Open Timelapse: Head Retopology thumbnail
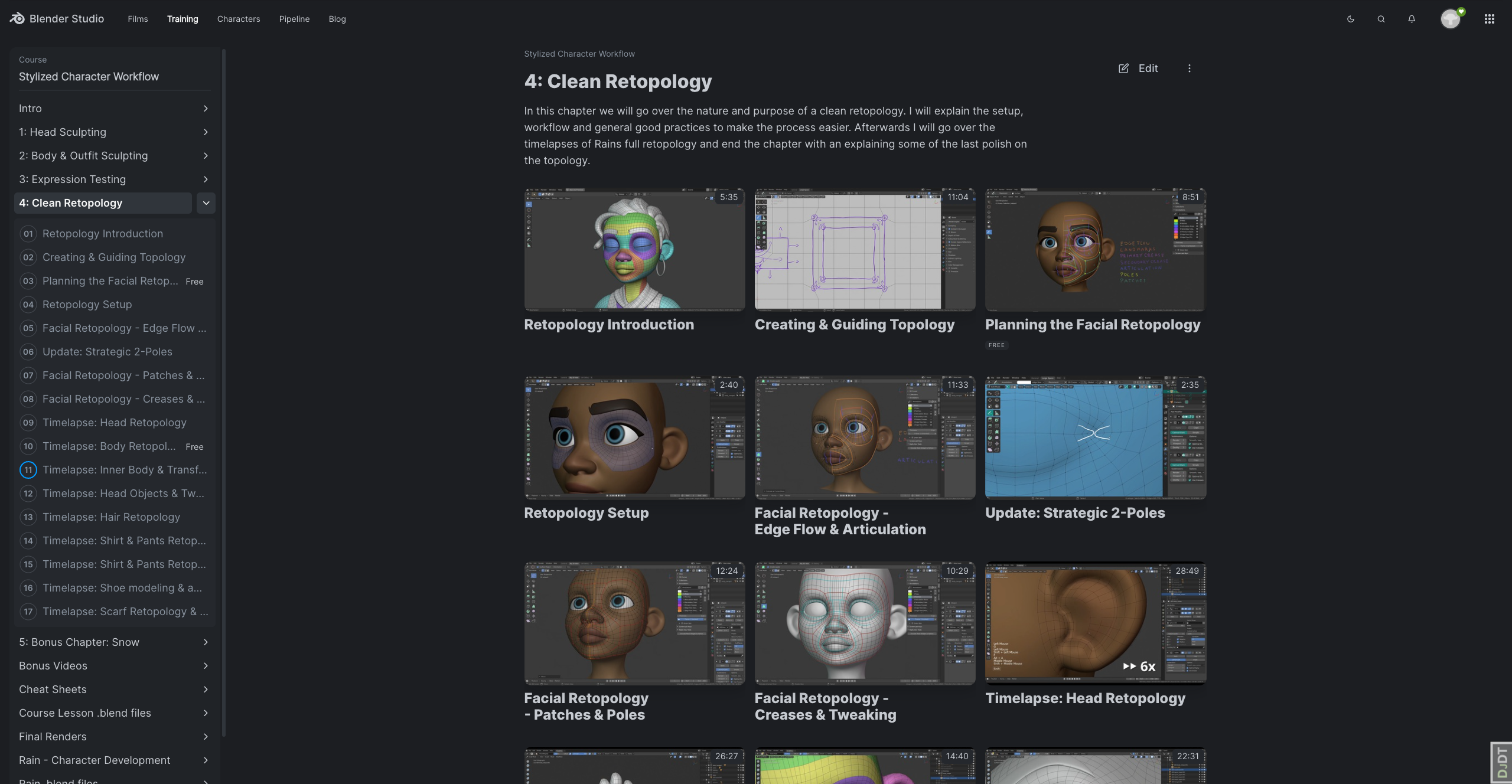The height and width of the screenshot is (784, 1512). tap(1095, 623)
